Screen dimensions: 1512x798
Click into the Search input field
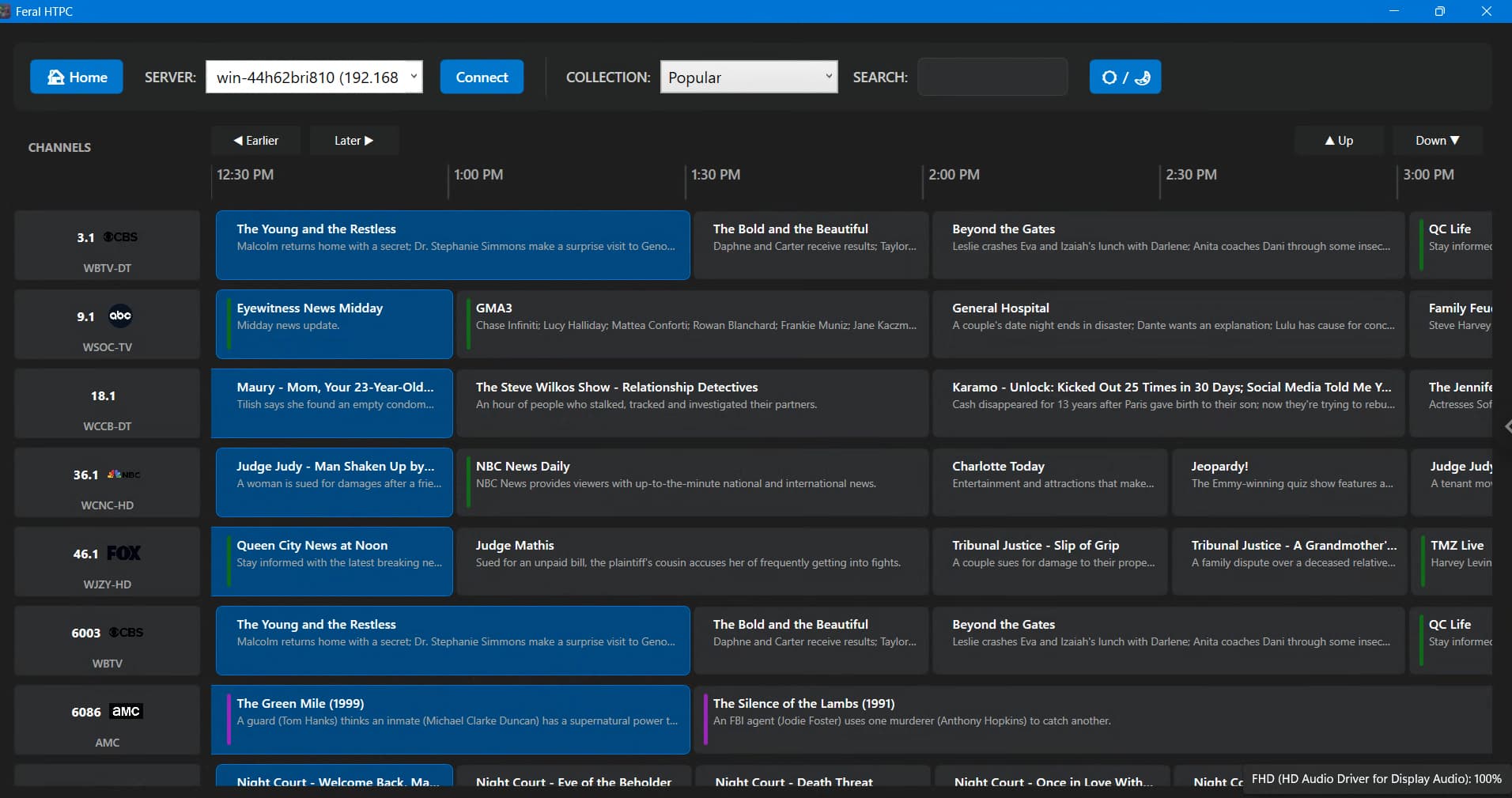[992, 77]
